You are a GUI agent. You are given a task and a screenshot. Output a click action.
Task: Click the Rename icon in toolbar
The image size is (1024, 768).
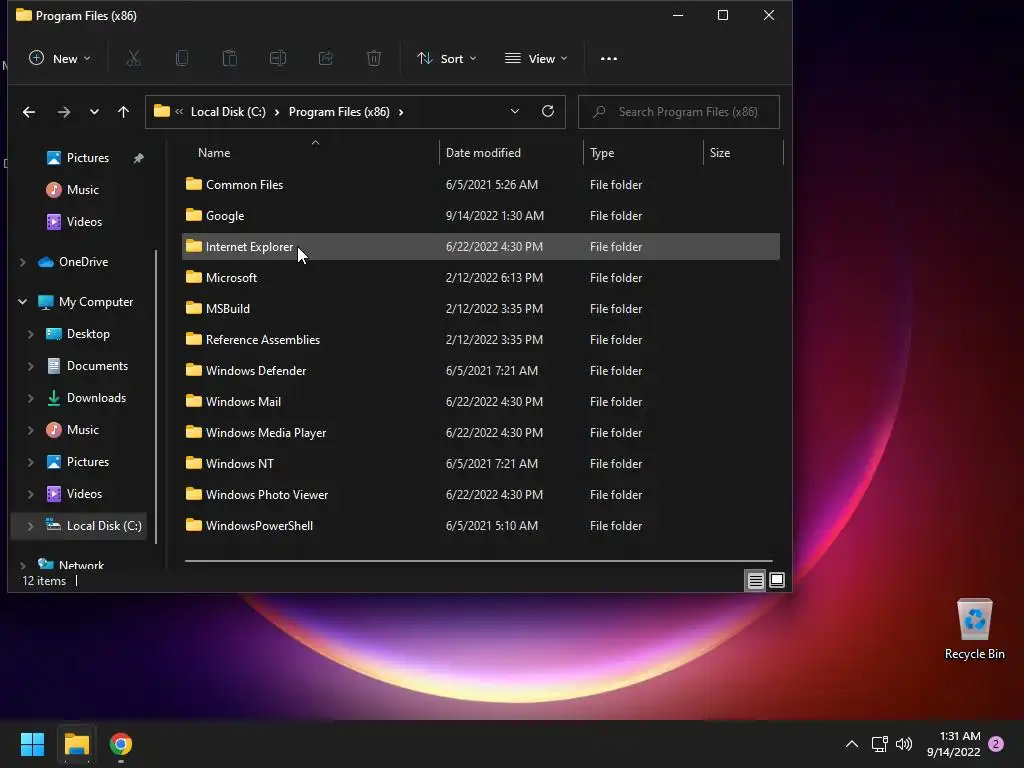click(x=278, y=59)
